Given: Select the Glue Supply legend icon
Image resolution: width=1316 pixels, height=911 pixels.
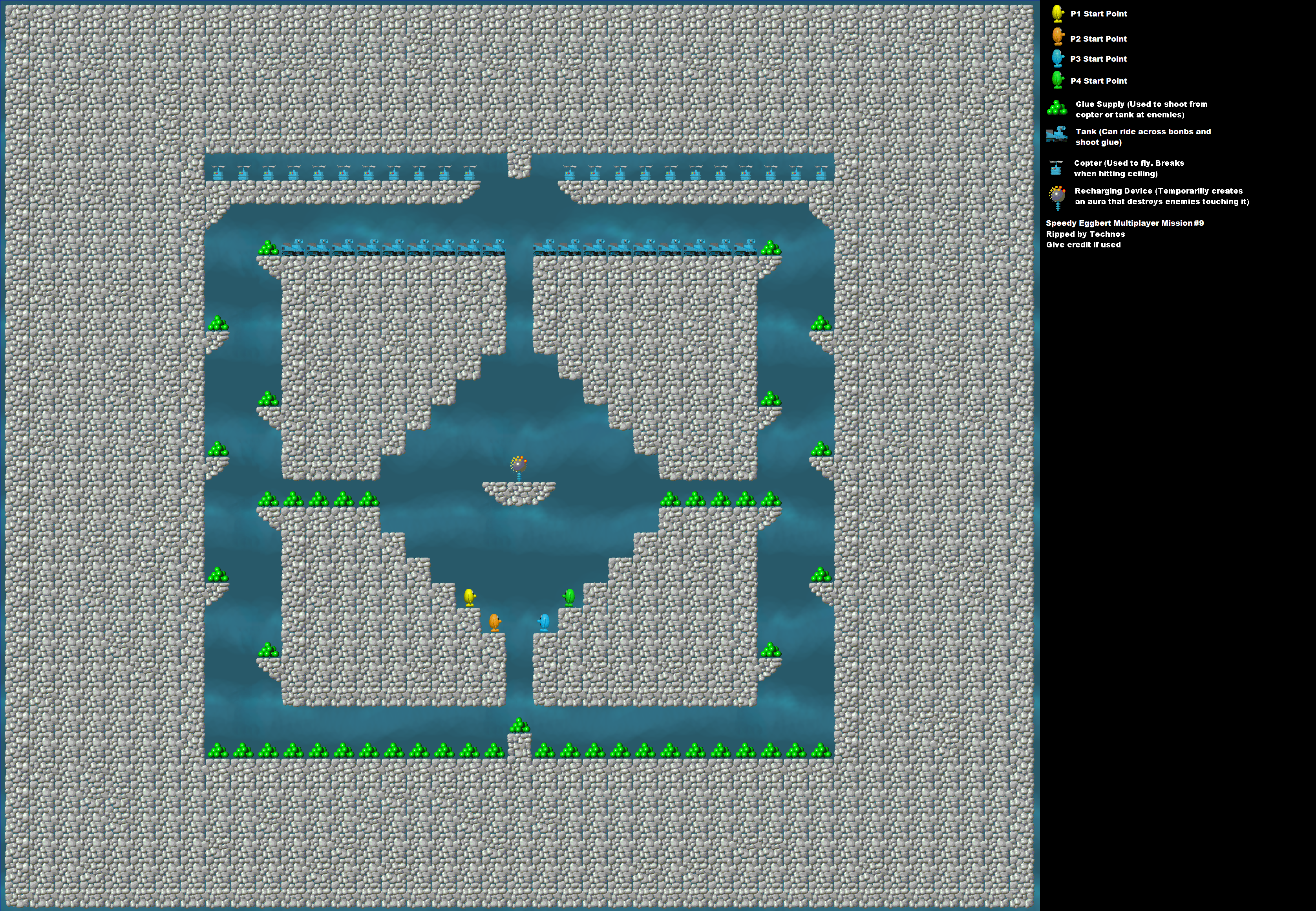Looking at the screenshot, I should pos(1056,108).
